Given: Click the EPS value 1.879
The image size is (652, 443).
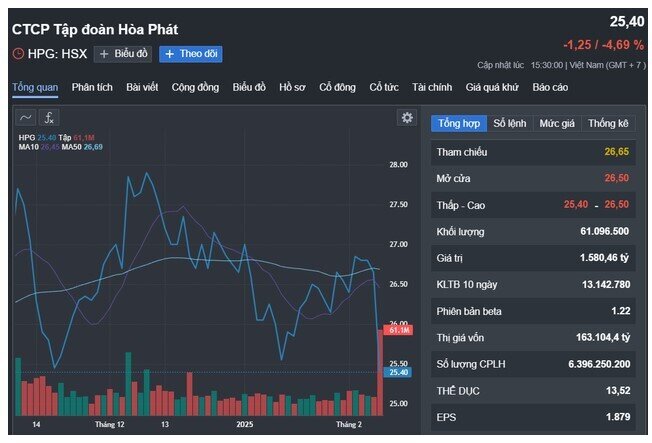Looking at the screenshot, I should tap(618, 417).
